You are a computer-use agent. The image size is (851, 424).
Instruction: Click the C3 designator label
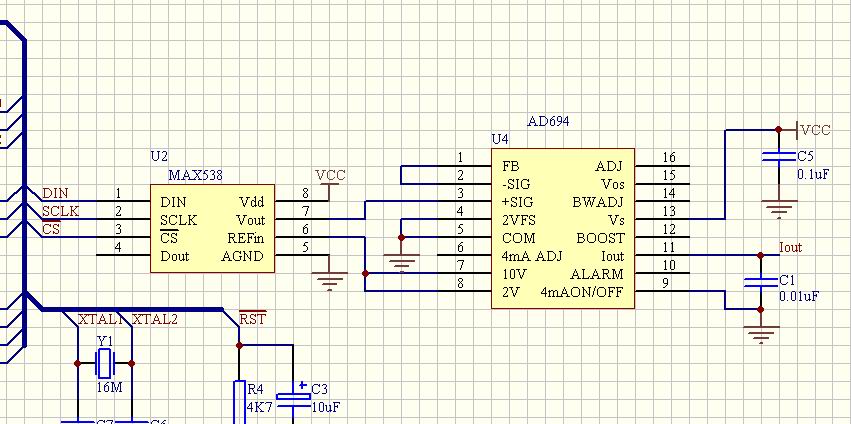coord(320,389)
